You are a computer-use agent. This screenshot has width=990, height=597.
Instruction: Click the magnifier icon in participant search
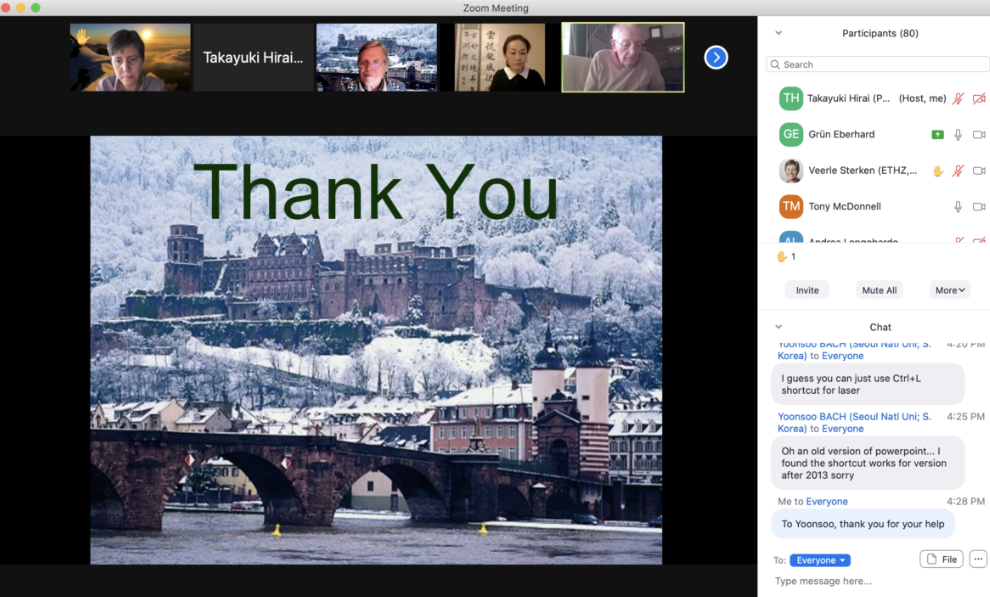[775, 64]
